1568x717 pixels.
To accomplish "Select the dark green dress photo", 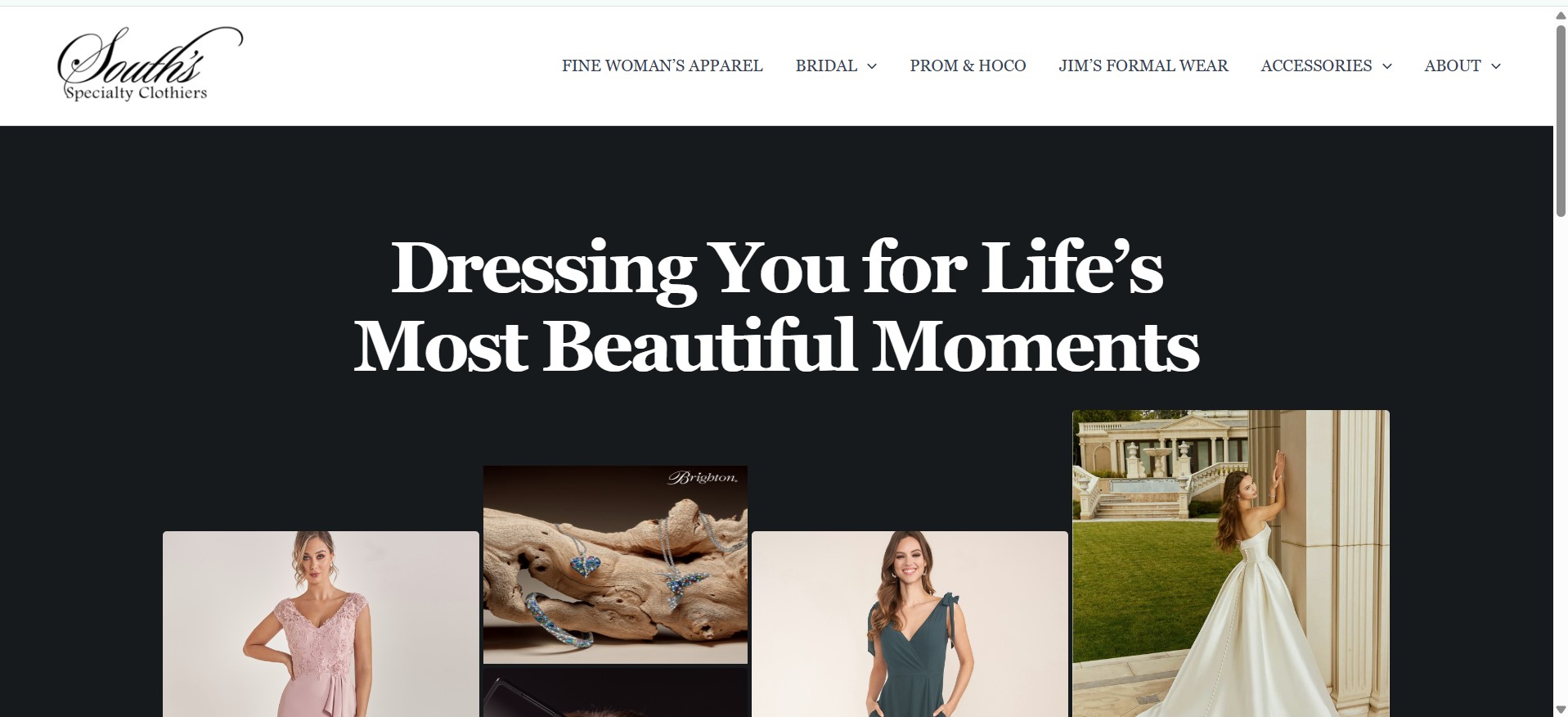I will 910,624.
